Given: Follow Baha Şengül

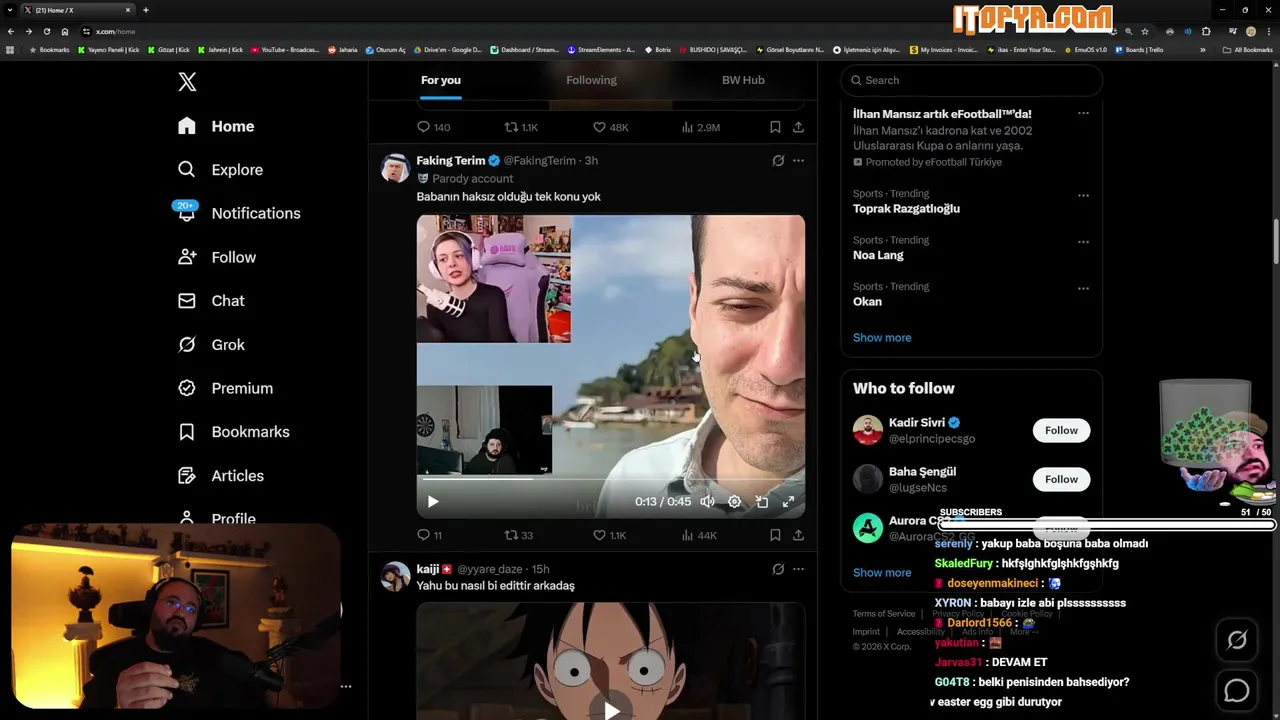Looking at the screenshot, I should tap(1061, 479).
